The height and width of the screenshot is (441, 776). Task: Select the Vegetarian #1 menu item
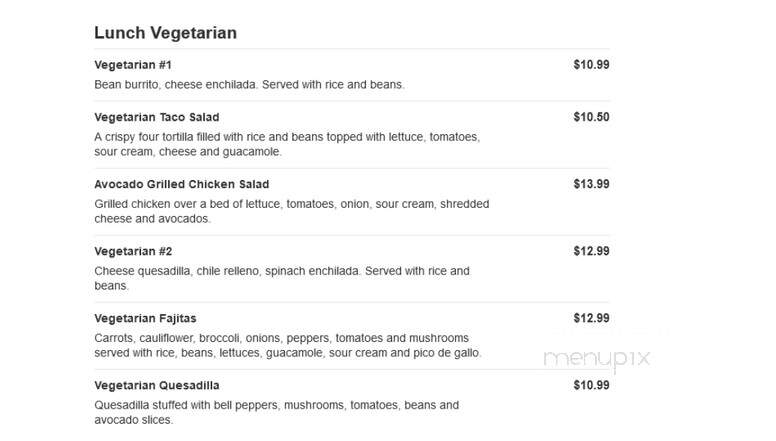click(x=133, y=65)
